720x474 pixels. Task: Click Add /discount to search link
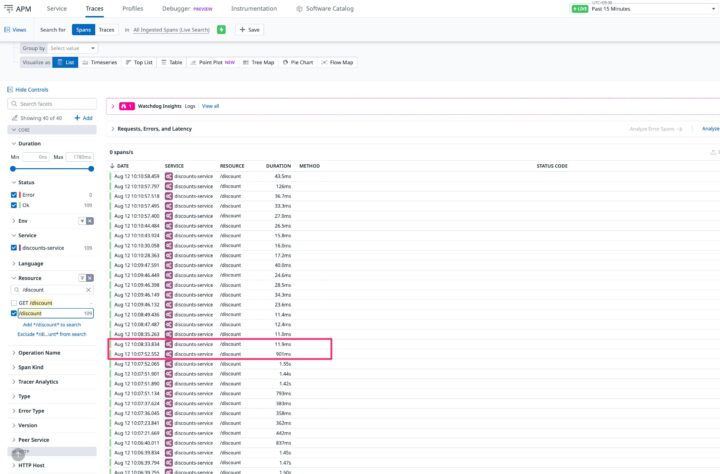pos(52,325)
